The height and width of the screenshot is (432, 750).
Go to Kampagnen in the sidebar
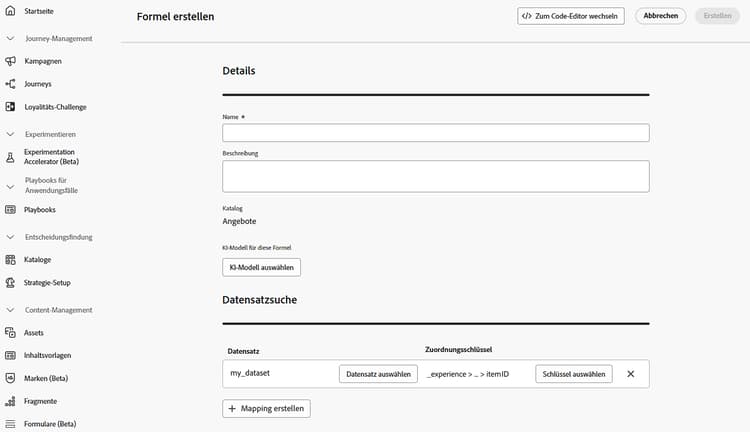[x=43, y=61]
